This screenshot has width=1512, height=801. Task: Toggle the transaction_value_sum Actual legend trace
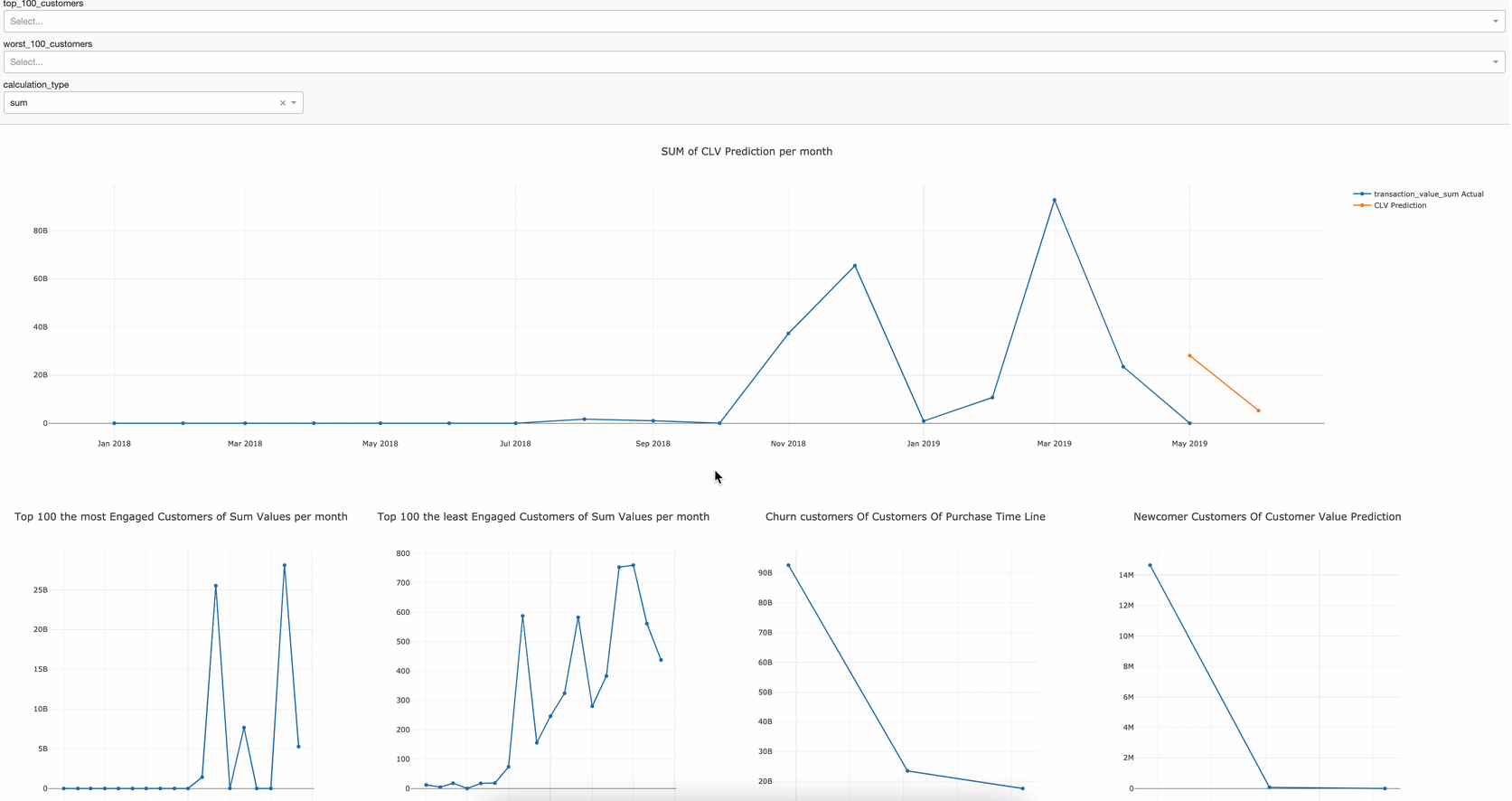tap(1427, 194)
